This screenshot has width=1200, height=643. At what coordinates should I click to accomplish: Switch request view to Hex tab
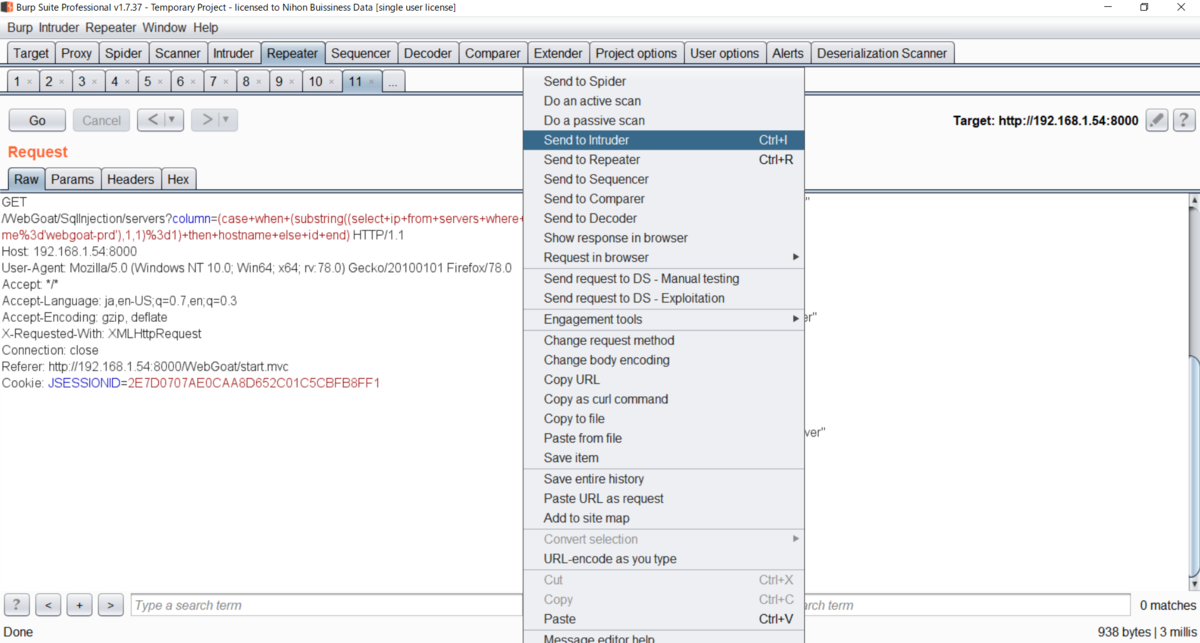coord(178,179)
